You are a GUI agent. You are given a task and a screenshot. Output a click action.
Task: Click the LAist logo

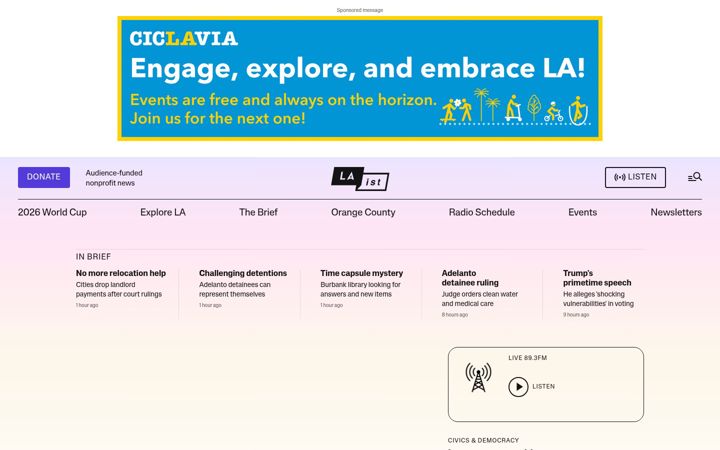point(360,179)
